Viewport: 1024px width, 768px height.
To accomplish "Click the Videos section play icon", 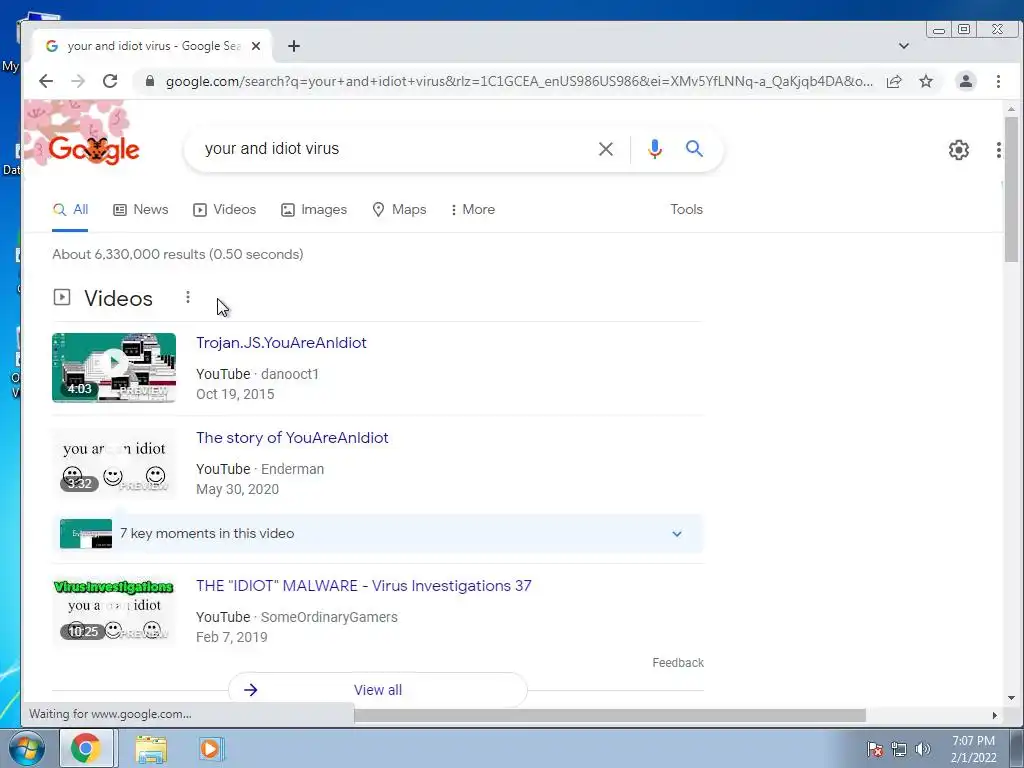I will coord(61,298).
